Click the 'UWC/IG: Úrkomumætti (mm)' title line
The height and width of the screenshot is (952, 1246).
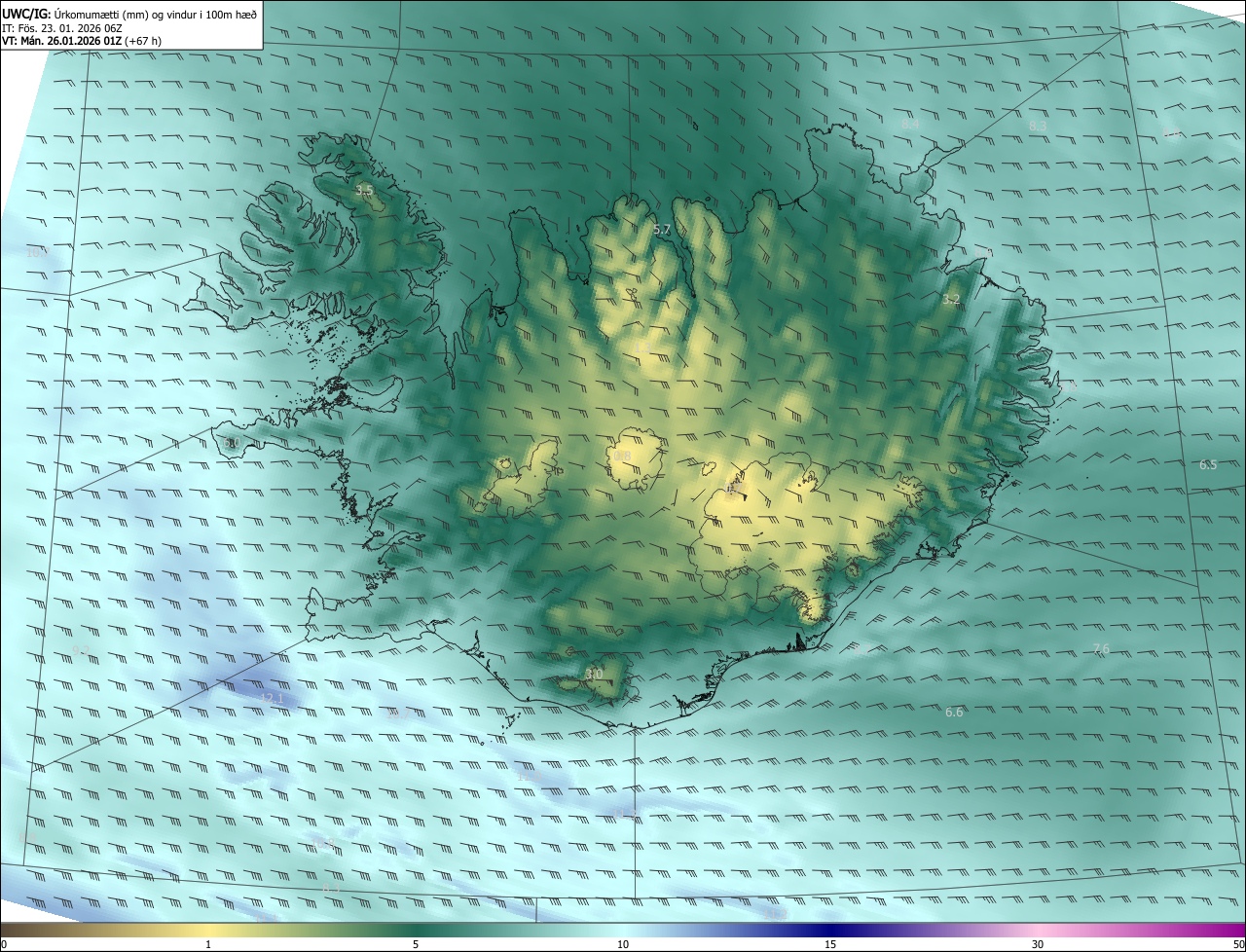129,13
